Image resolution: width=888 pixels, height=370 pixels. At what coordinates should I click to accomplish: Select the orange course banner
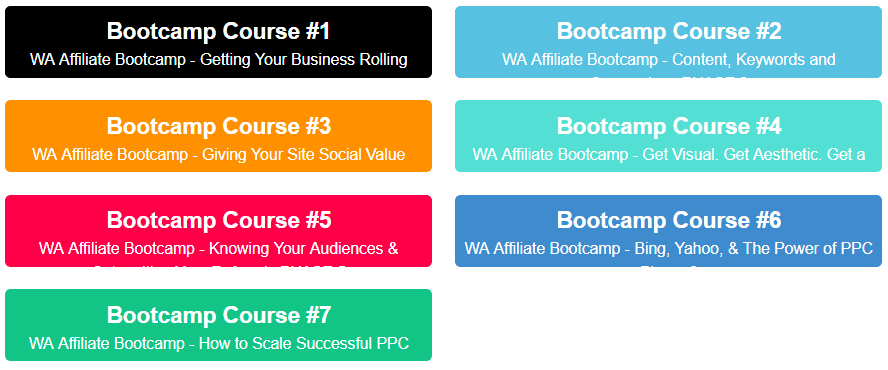[x=219, y=136]
